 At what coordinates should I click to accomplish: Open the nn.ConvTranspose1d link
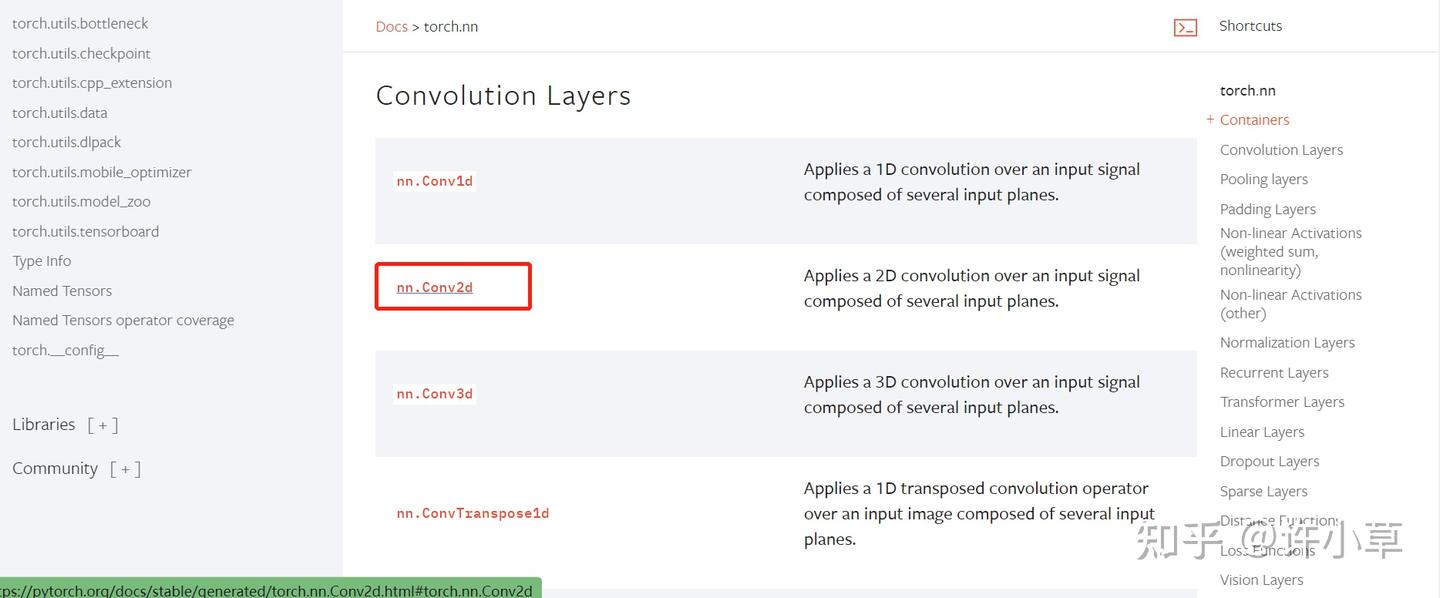(472, 514)
